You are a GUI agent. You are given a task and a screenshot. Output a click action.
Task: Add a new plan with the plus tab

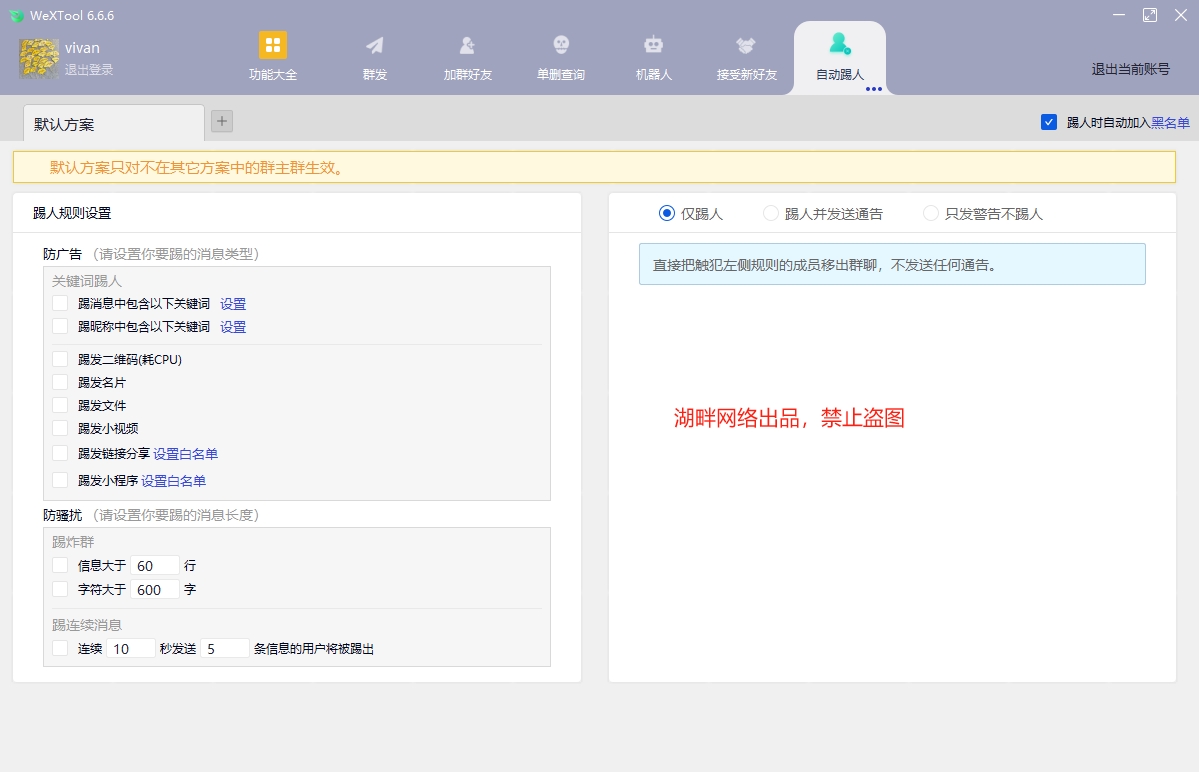(221, 121)
